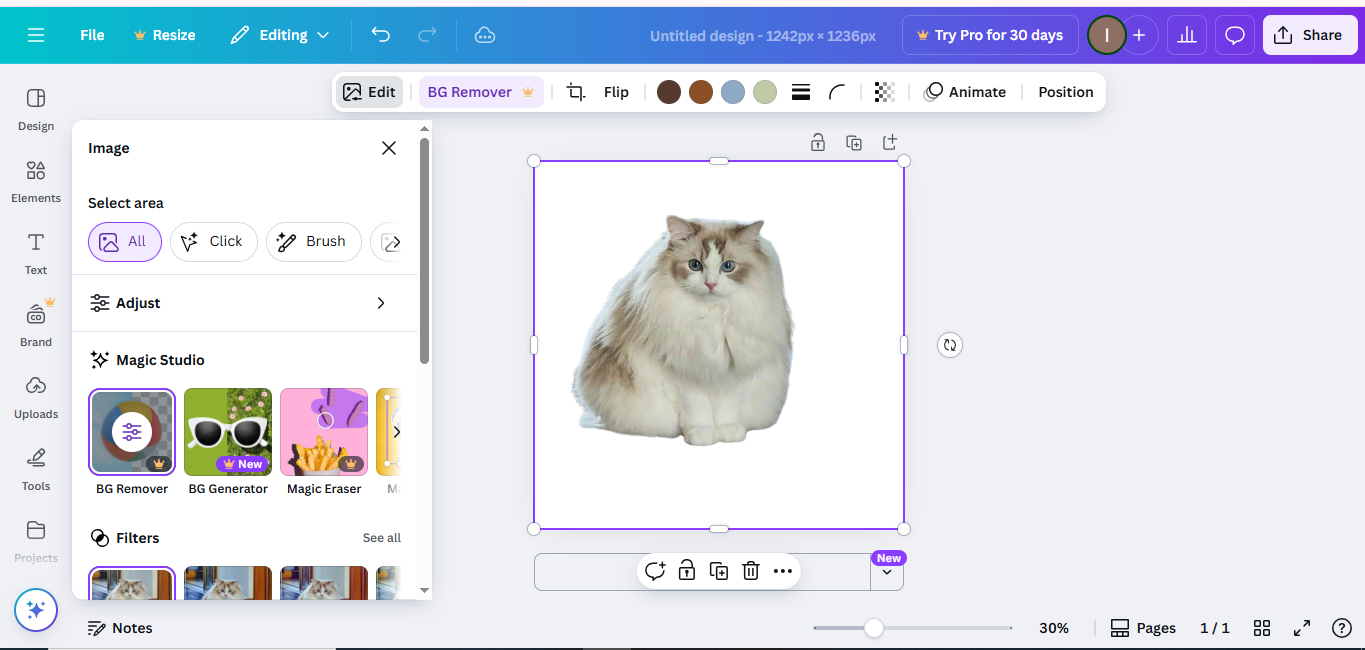Switch to the Position tab
1365x650 pixels.
point(1064,91)
